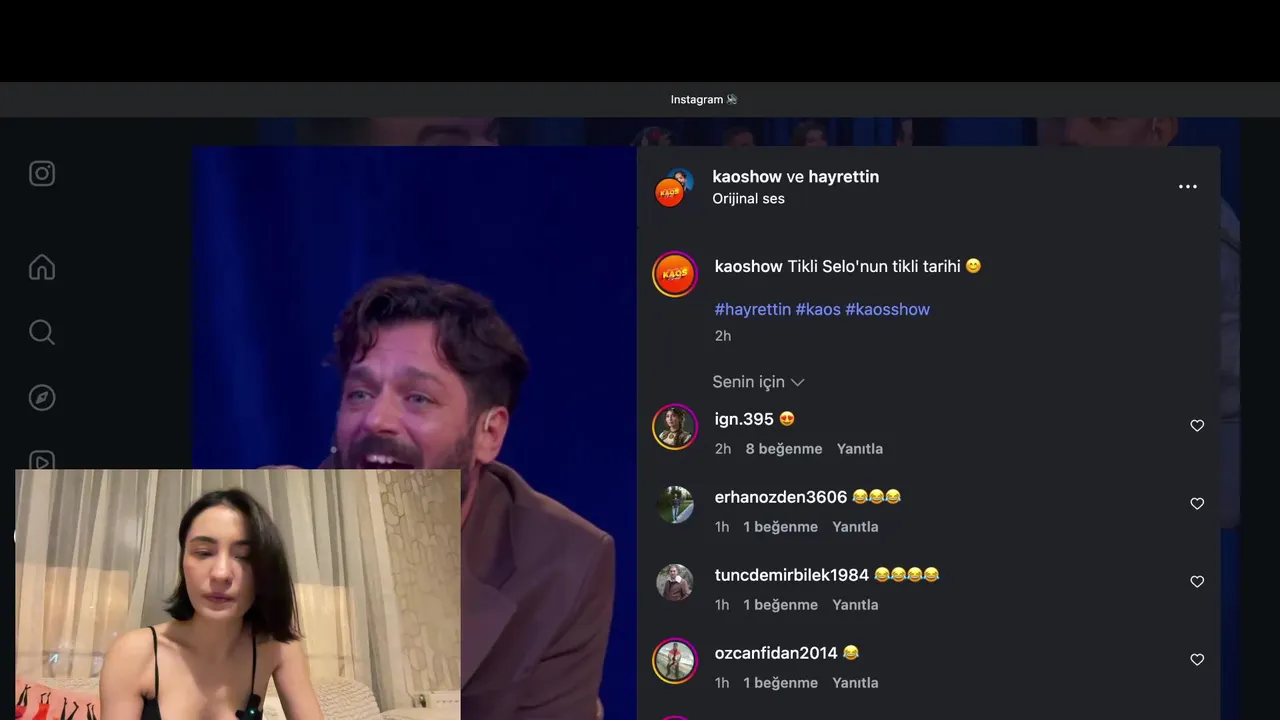Reply to ign.395 via Yanıtla

(x=860, y=449)
